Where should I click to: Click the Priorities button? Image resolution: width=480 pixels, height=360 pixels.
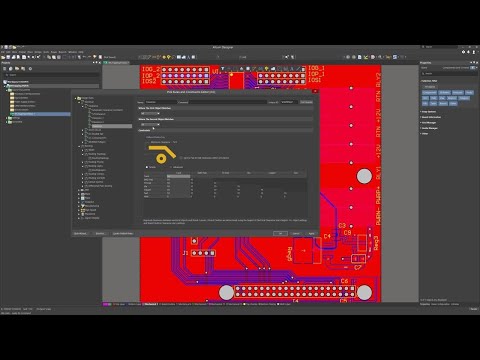pos(101,233)
